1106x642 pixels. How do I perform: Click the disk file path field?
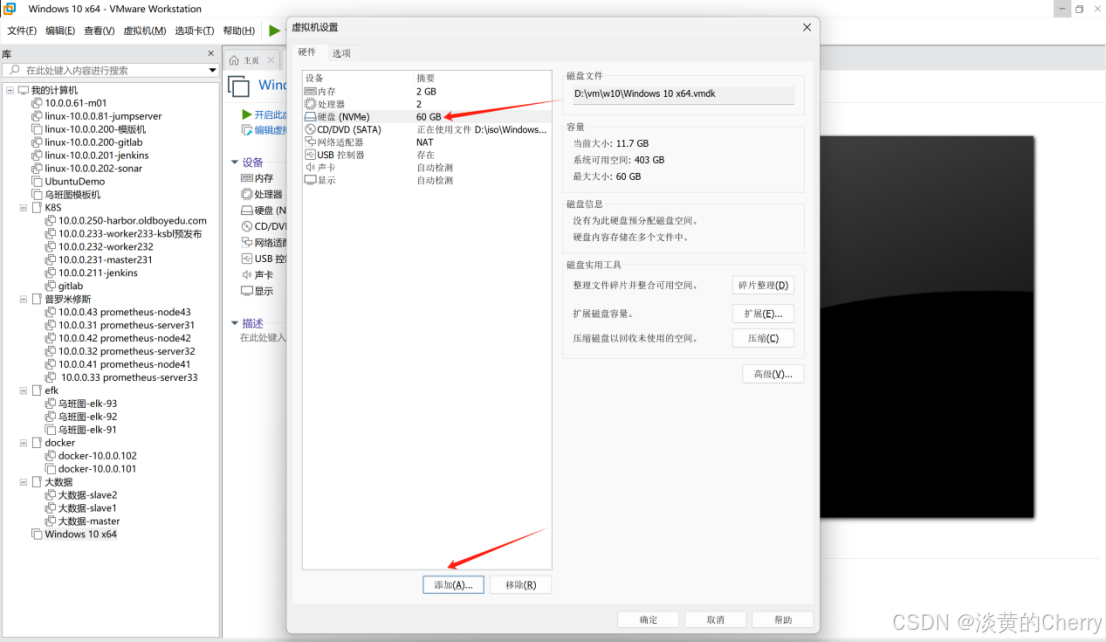coord(683,94)
